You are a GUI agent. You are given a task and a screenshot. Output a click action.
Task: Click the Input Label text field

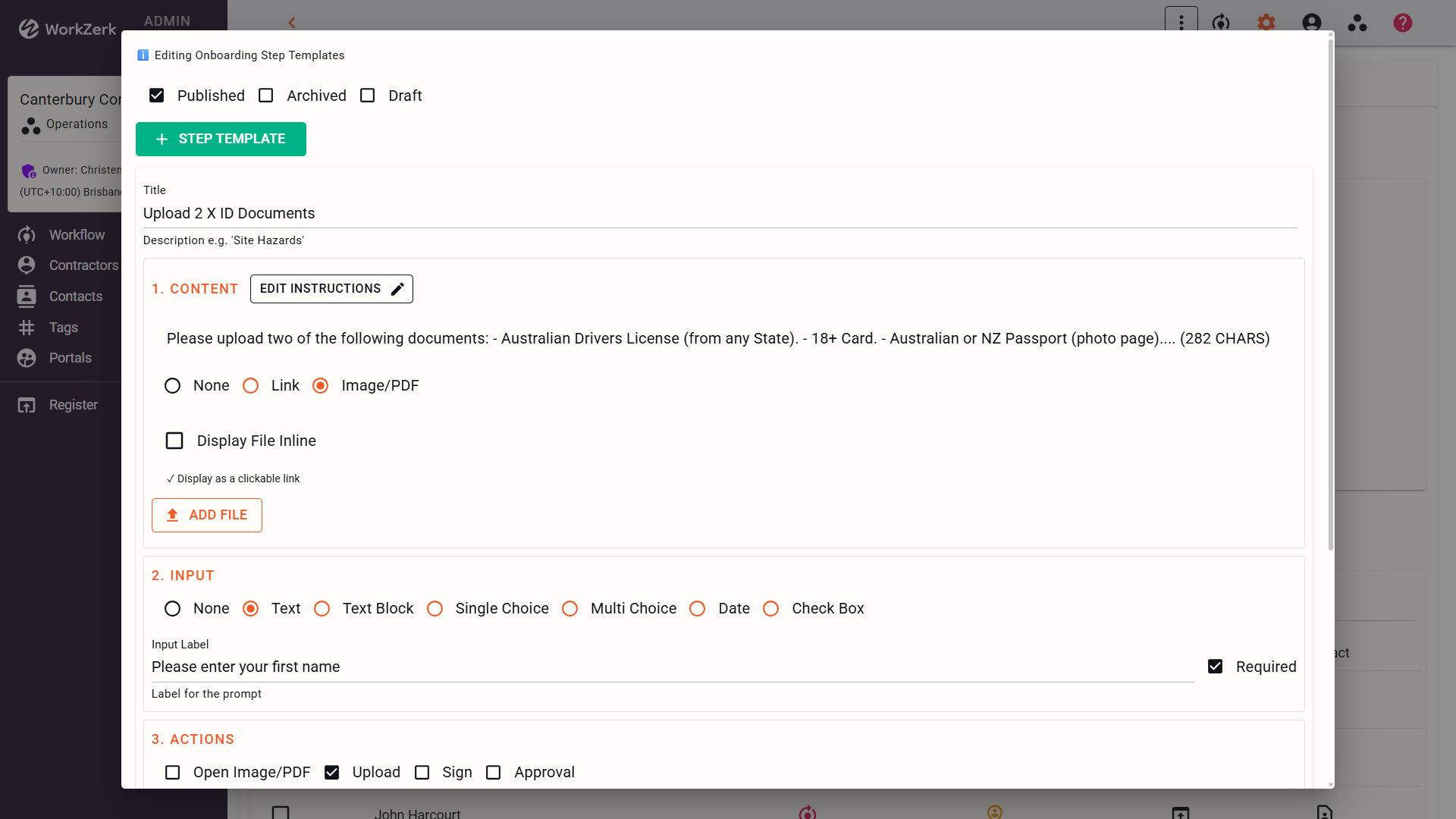[x=671, y=667]
